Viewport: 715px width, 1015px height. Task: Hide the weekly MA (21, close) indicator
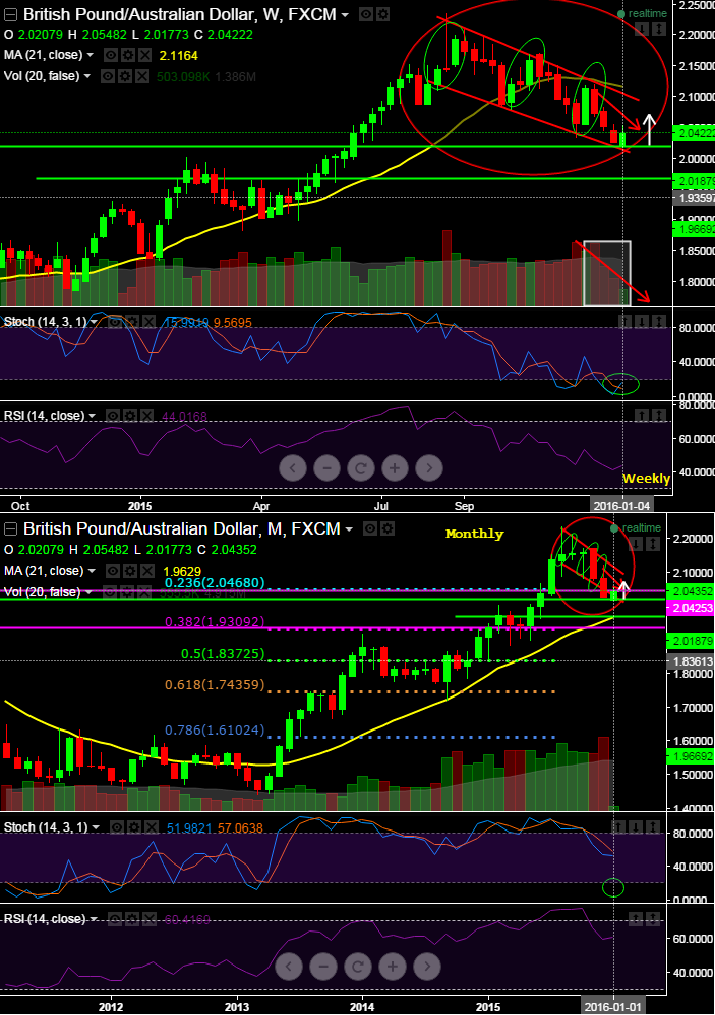tap(110, 56)
